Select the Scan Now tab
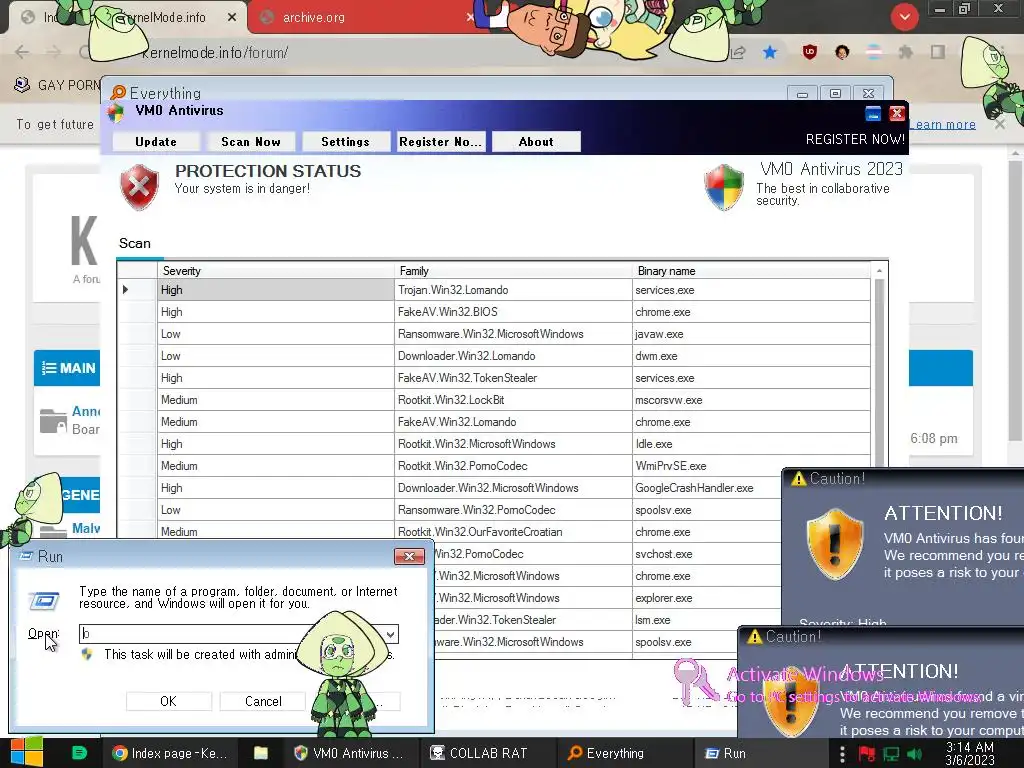This screenshot has height=768, width=1024. point(251,142)
